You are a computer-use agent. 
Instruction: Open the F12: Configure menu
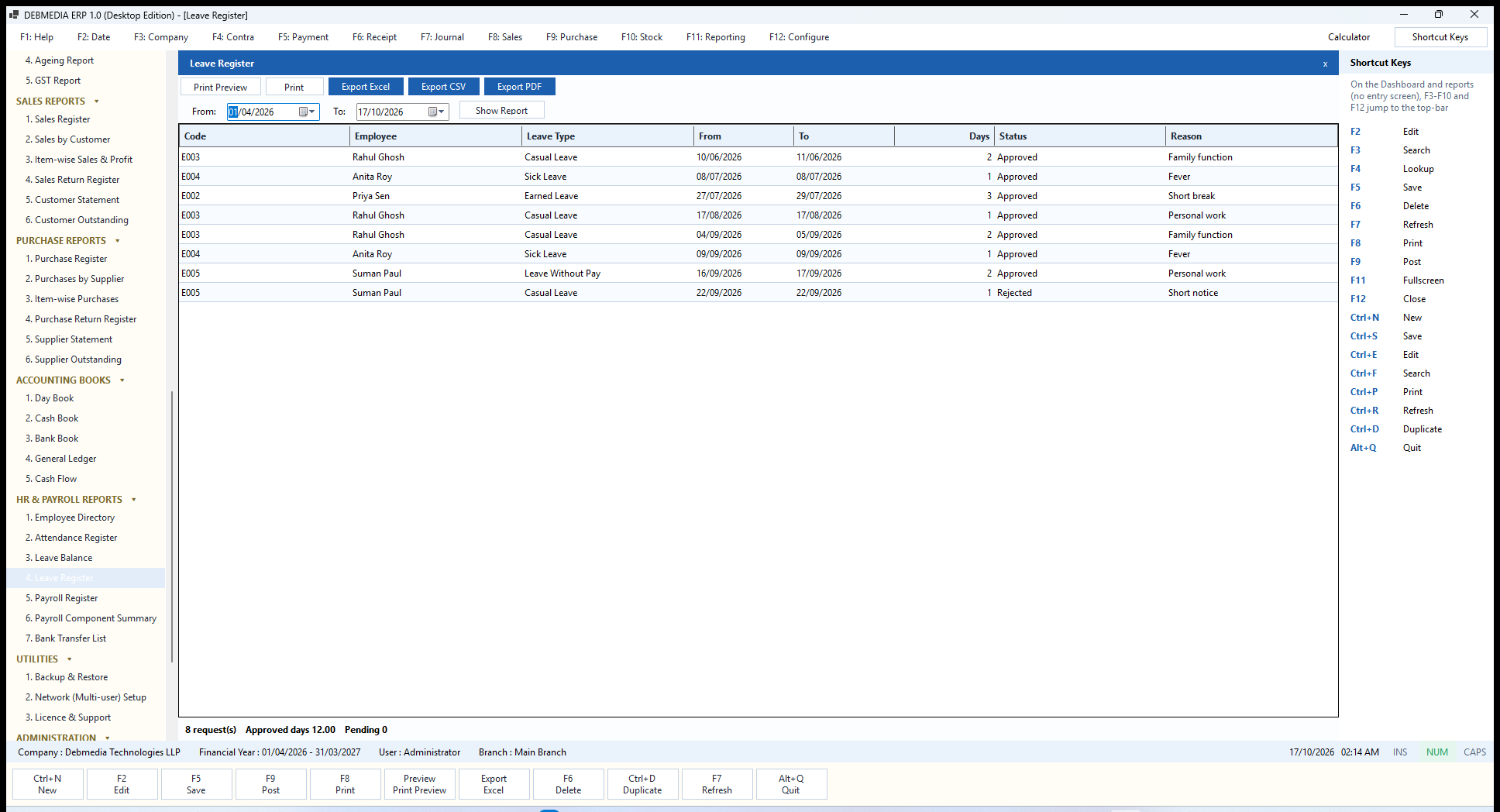pos(799,37)
